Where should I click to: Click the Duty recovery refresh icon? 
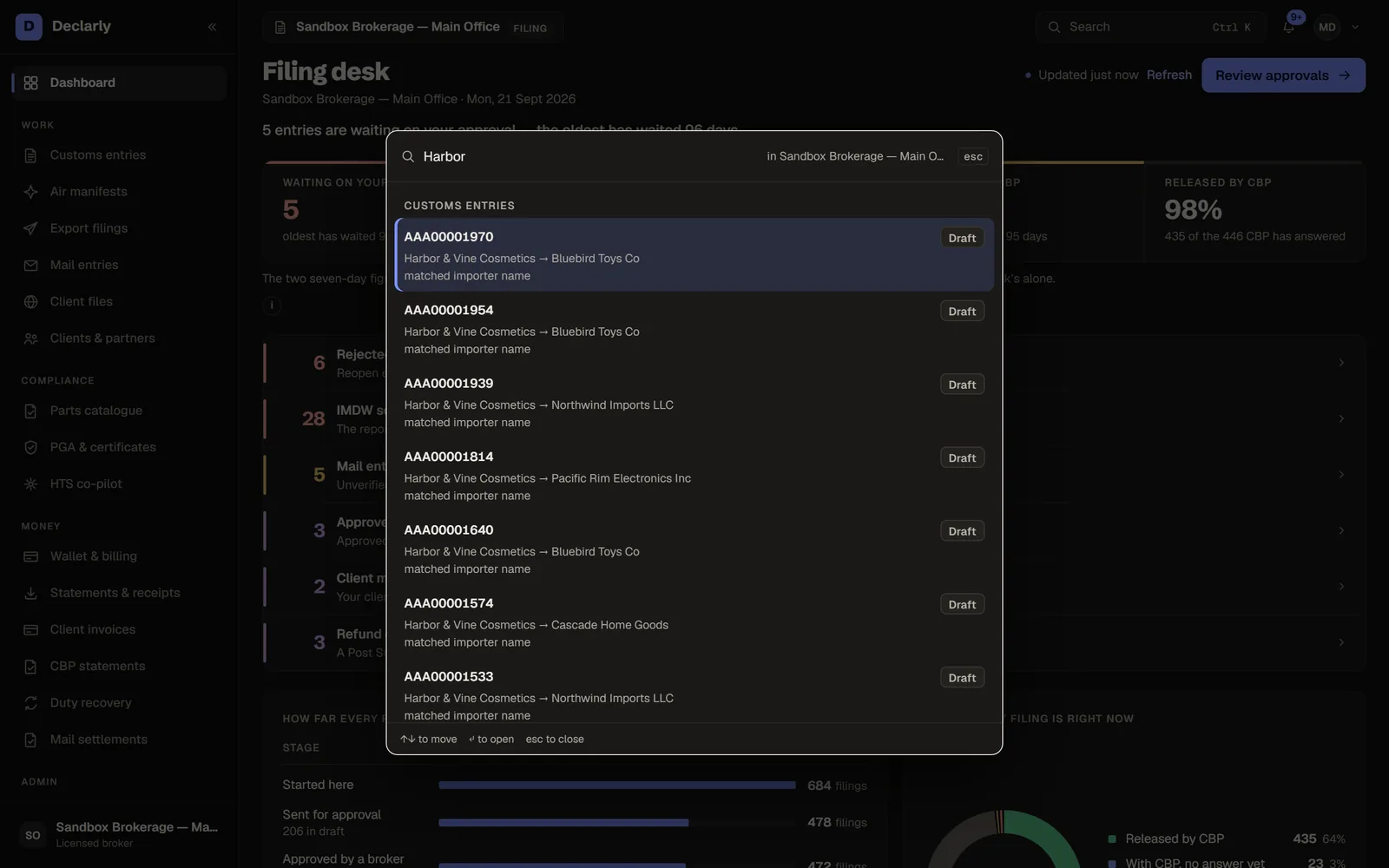coord(30,703)
